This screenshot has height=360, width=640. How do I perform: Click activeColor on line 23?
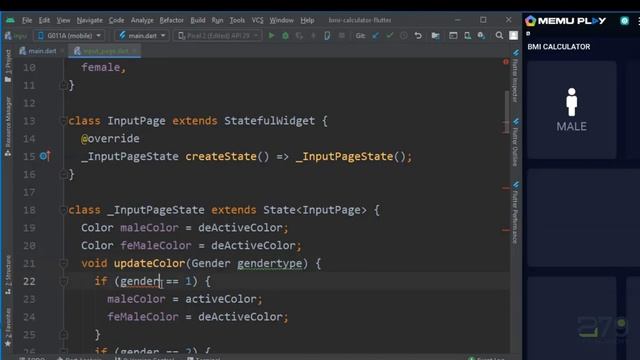[x=221, y=299]
